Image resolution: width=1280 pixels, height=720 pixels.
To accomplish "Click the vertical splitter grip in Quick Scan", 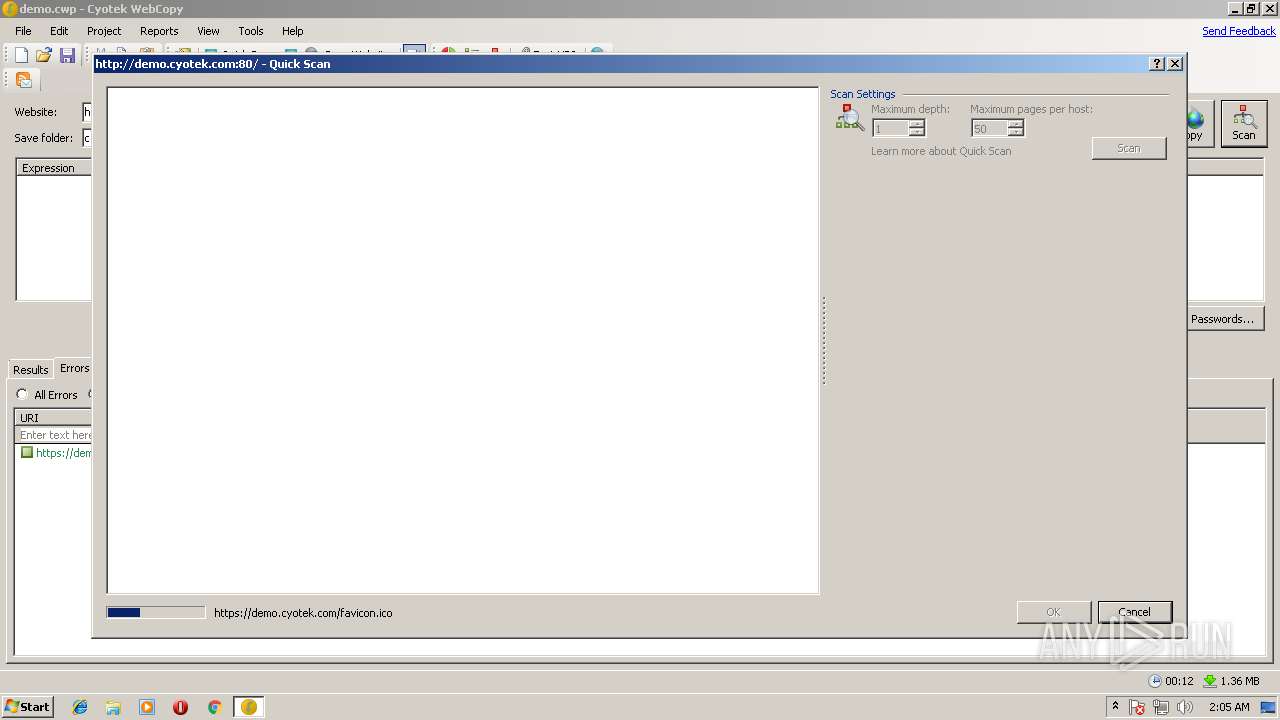I will pyautogui.click(x=823, y=340).
